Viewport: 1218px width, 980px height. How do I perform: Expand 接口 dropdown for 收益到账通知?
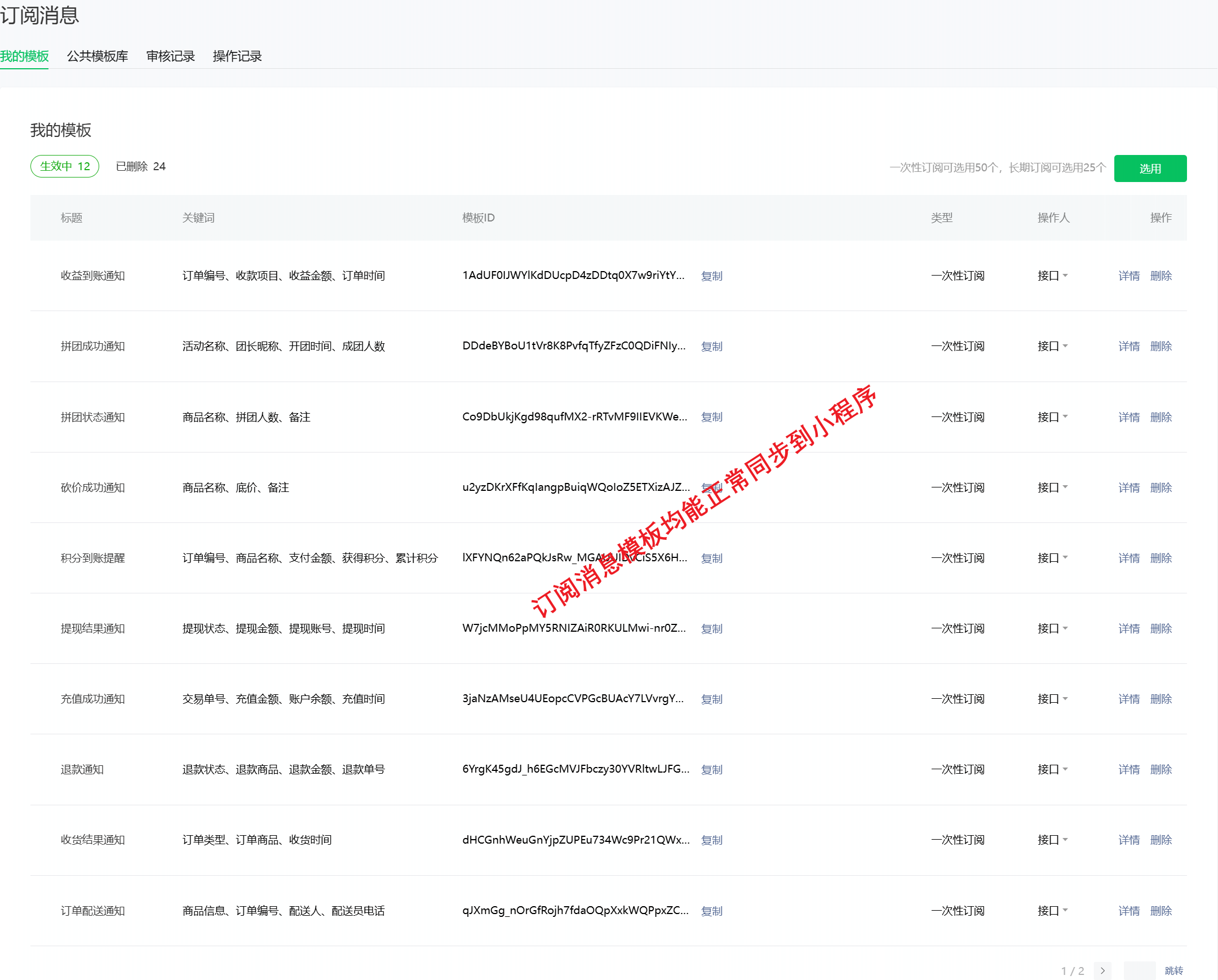(x=1052, y=276)
